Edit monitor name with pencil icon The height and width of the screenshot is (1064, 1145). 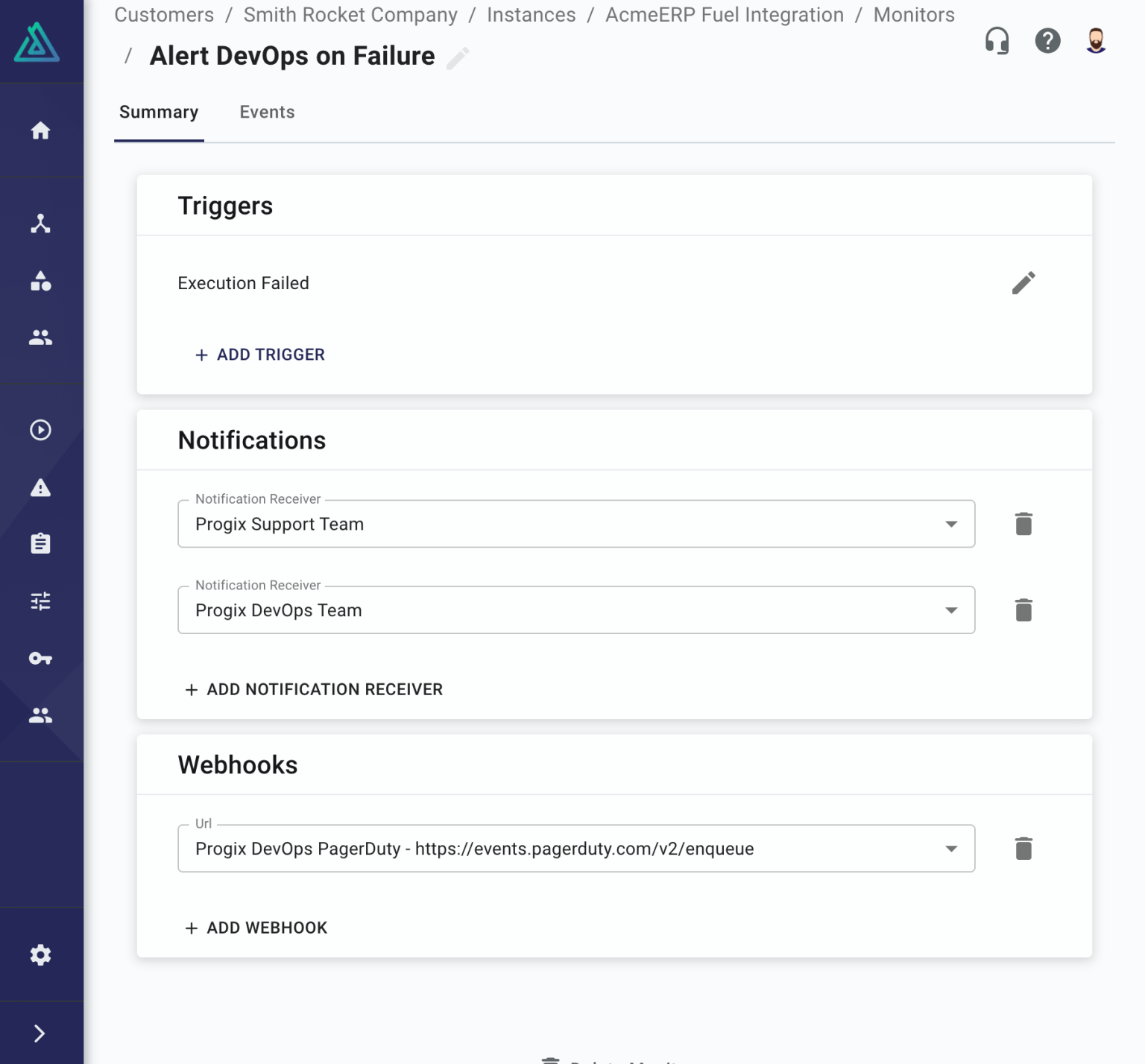point(458,58)
